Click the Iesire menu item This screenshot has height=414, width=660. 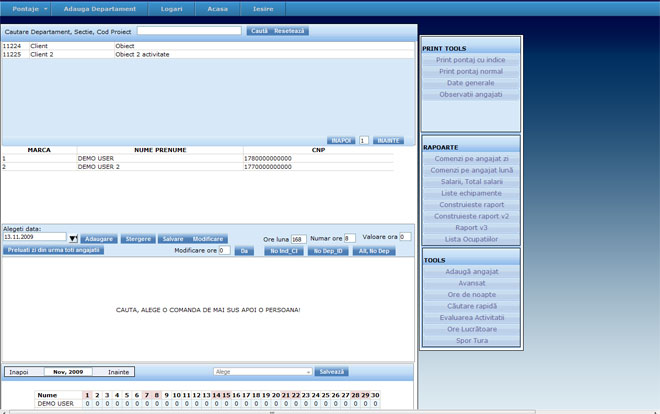point(263,9)
